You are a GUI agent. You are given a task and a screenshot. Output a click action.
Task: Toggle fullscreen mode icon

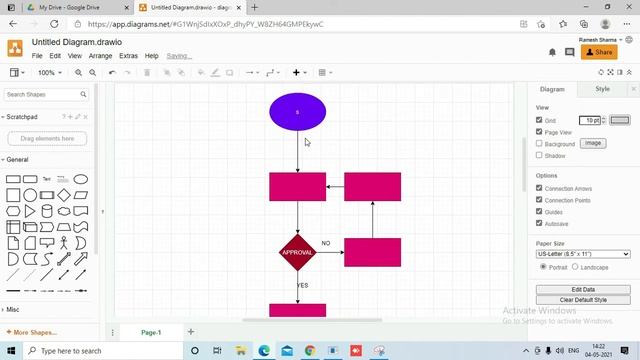click(610, 72)
